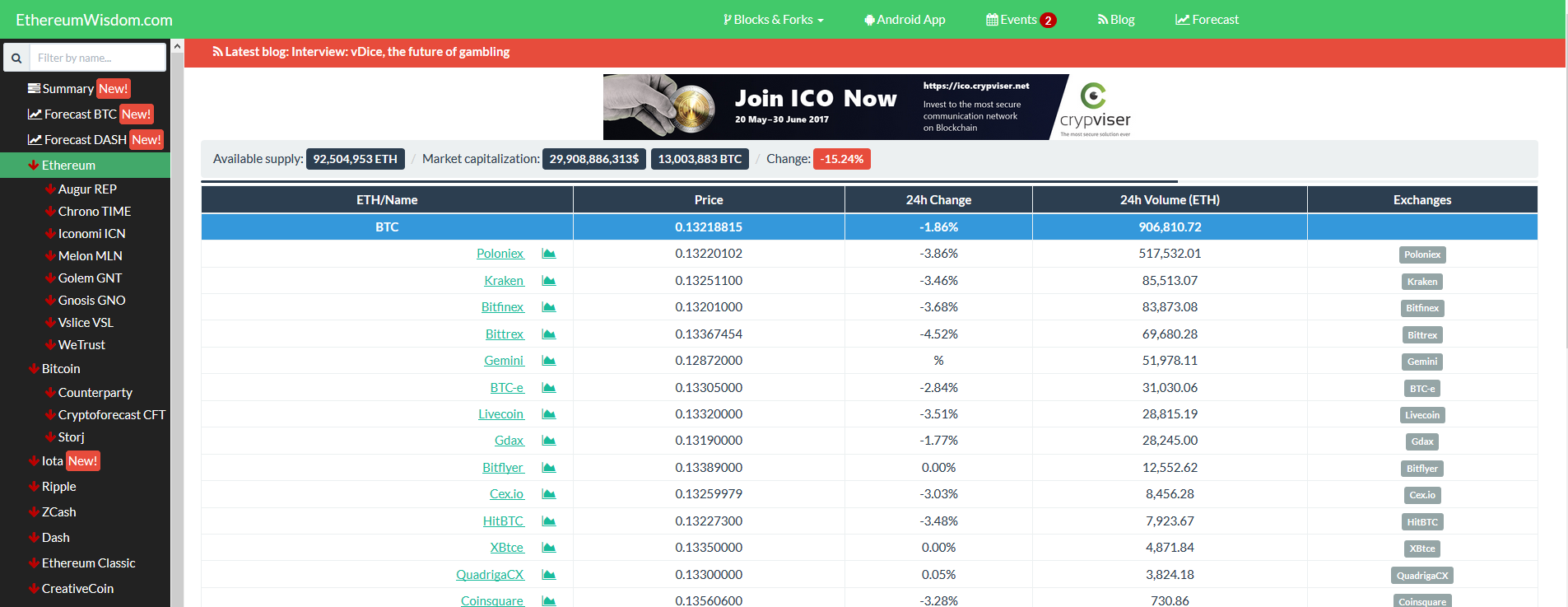Click the chart icon beside Forecast DASH
Screen dimensions: 1568x607
35,139
